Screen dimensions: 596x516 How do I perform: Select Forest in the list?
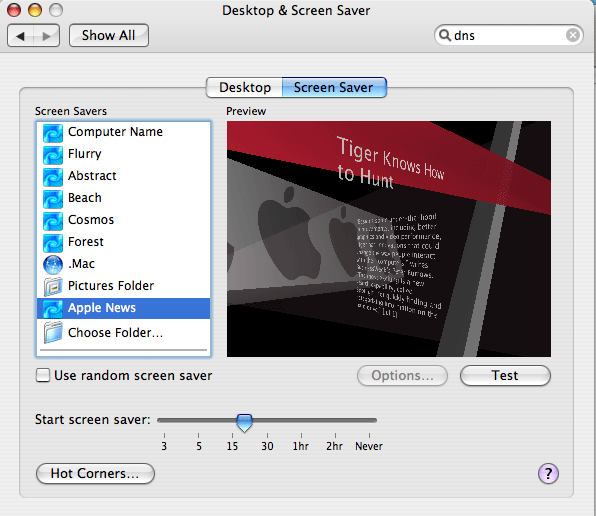[x=123, y=242]
